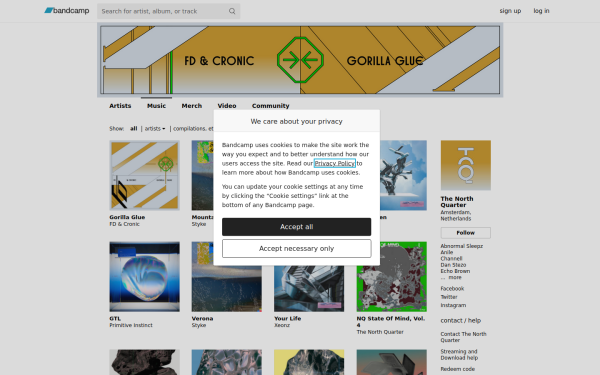This screenshot has height=375, width=600.
Task: Open the sign up link
Action: [x=510, y=11]
